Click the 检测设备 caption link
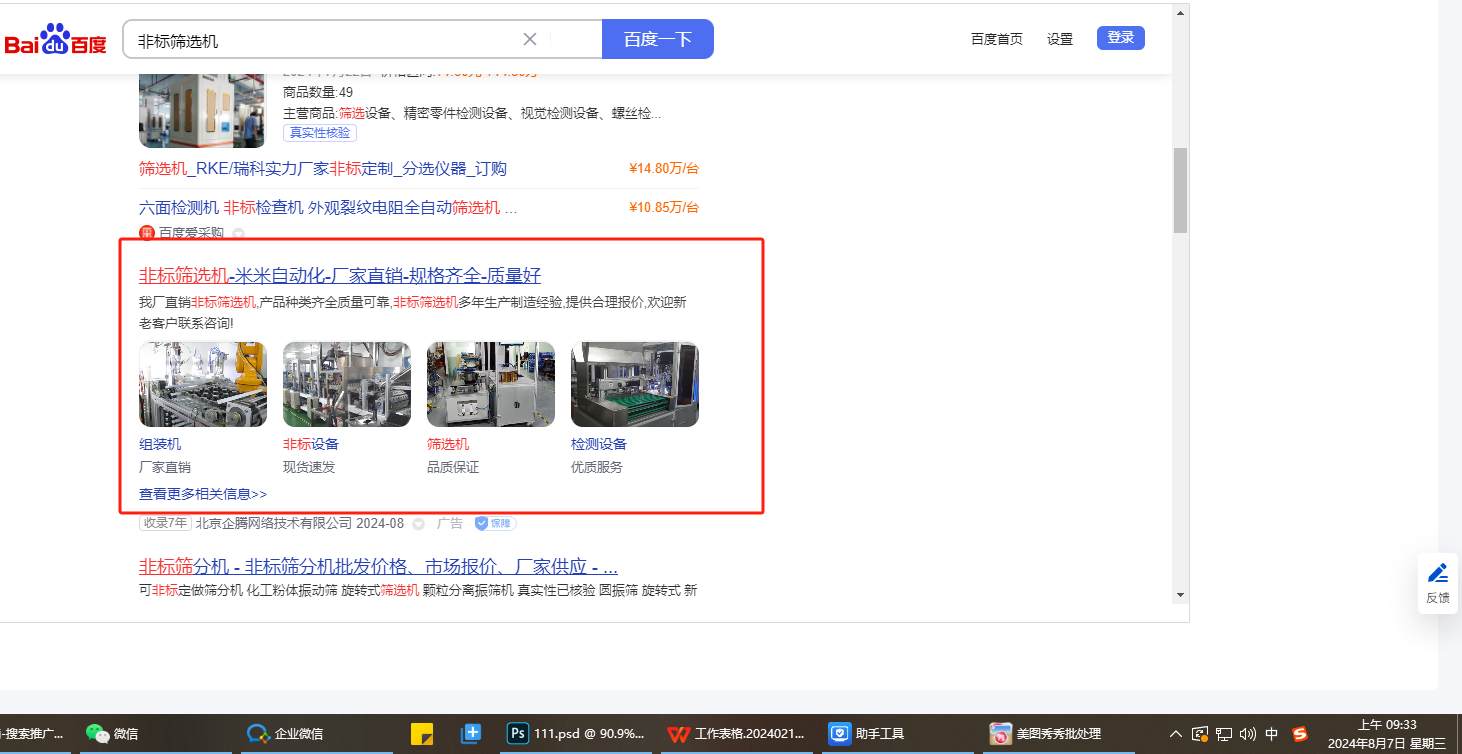The width and height of the screenshot is (1462, 754). pos(599,444)
